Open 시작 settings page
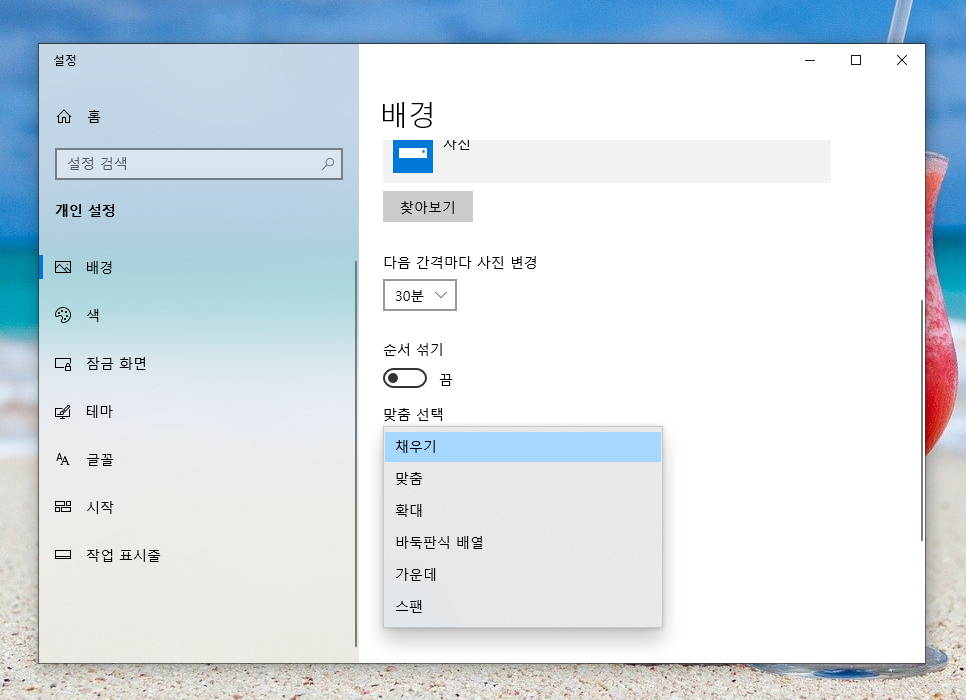The image size is (966, 700). coord(100,507)
